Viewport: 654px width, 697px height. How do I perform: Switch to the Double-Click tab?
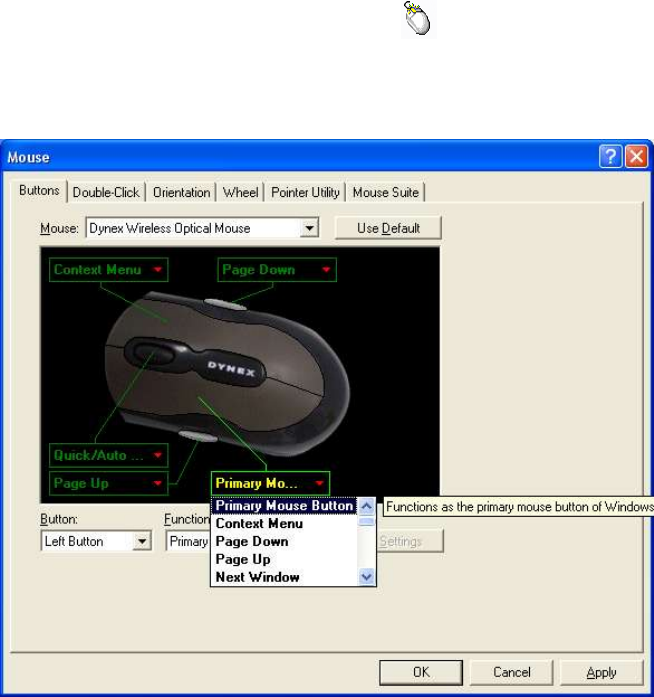(x=106, y=192)
